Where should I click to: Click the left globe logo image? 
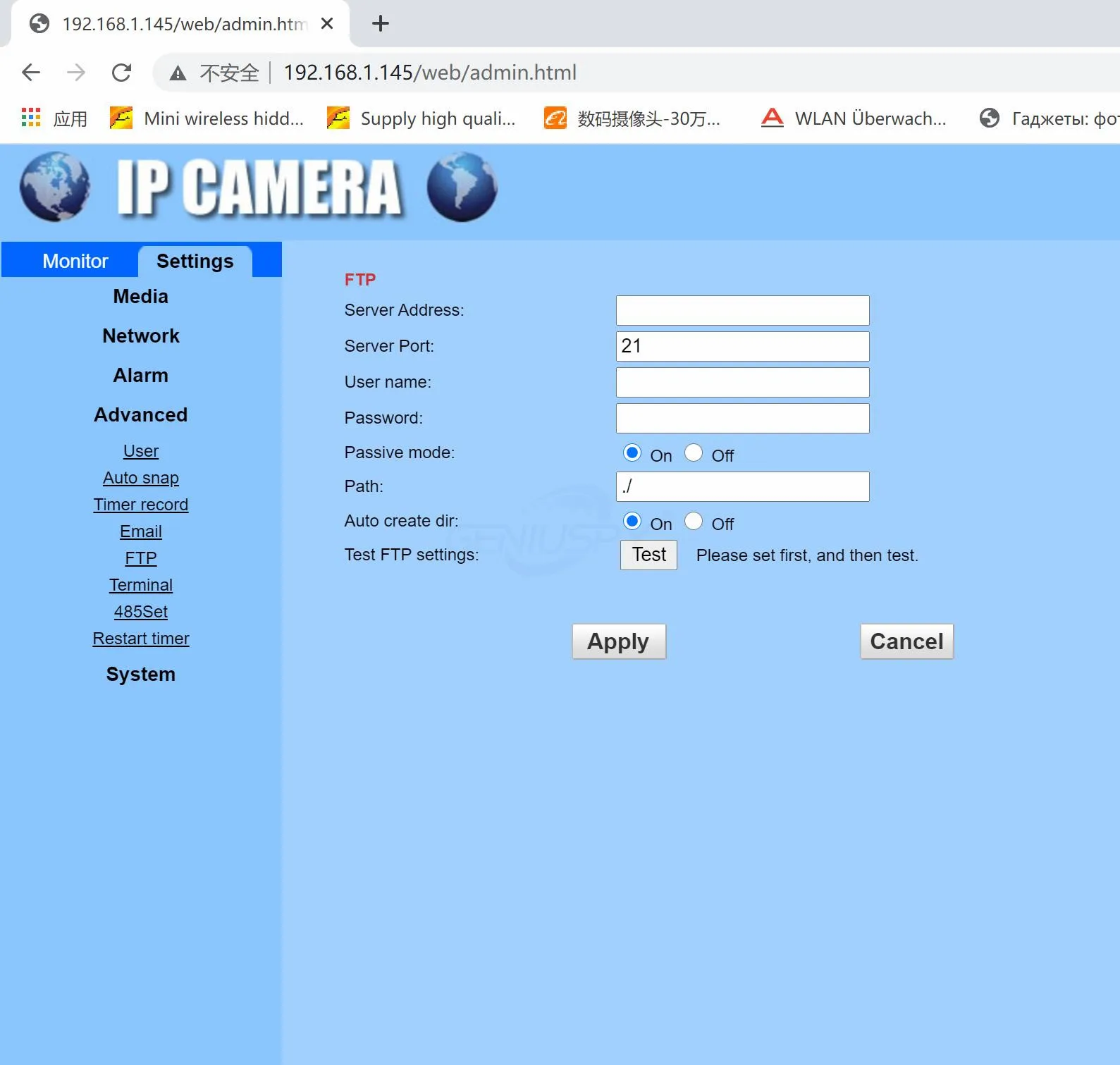pos(54,187)
